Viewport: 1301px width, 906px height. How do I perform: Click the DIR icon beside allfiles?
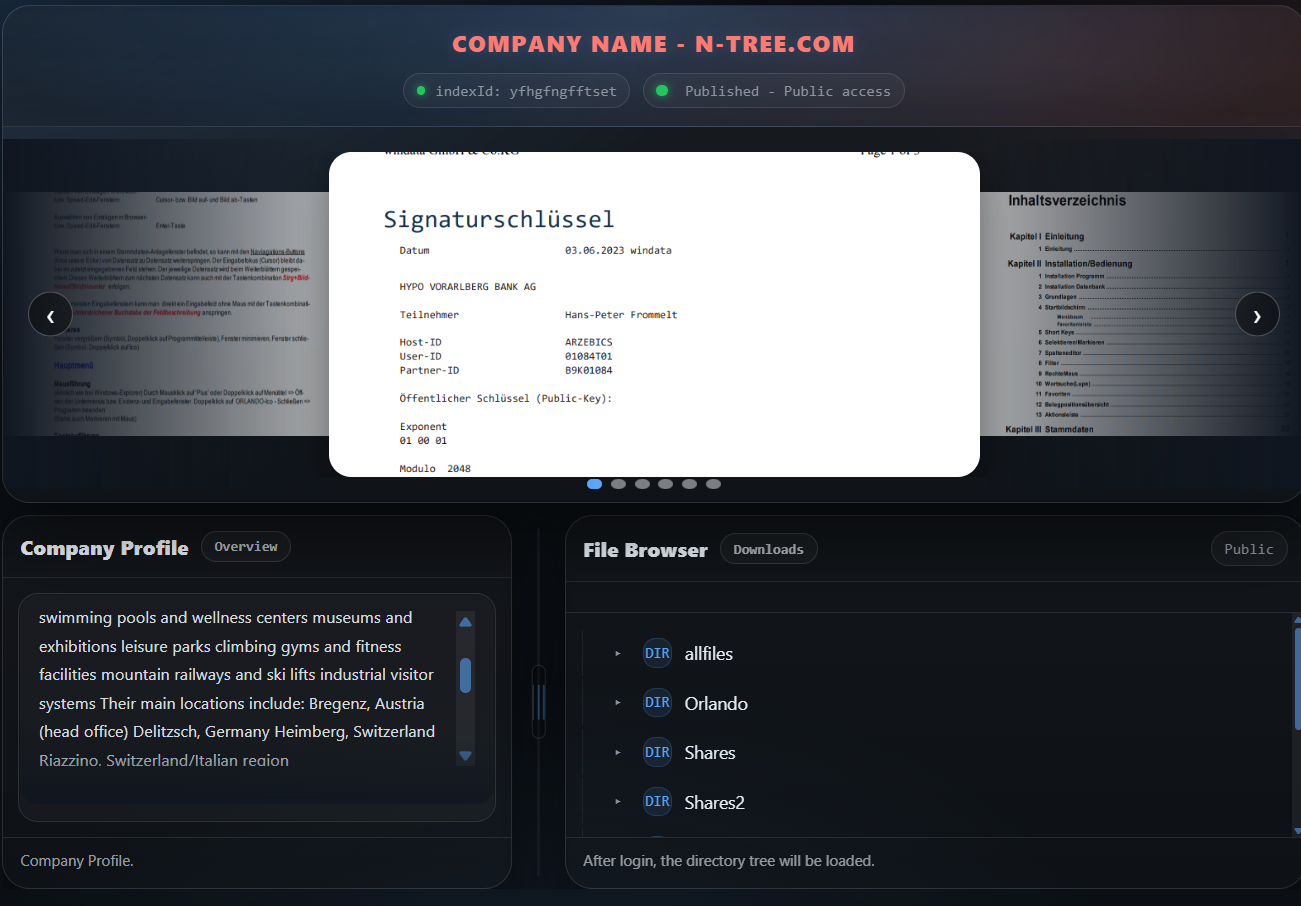tap(657, 653)
